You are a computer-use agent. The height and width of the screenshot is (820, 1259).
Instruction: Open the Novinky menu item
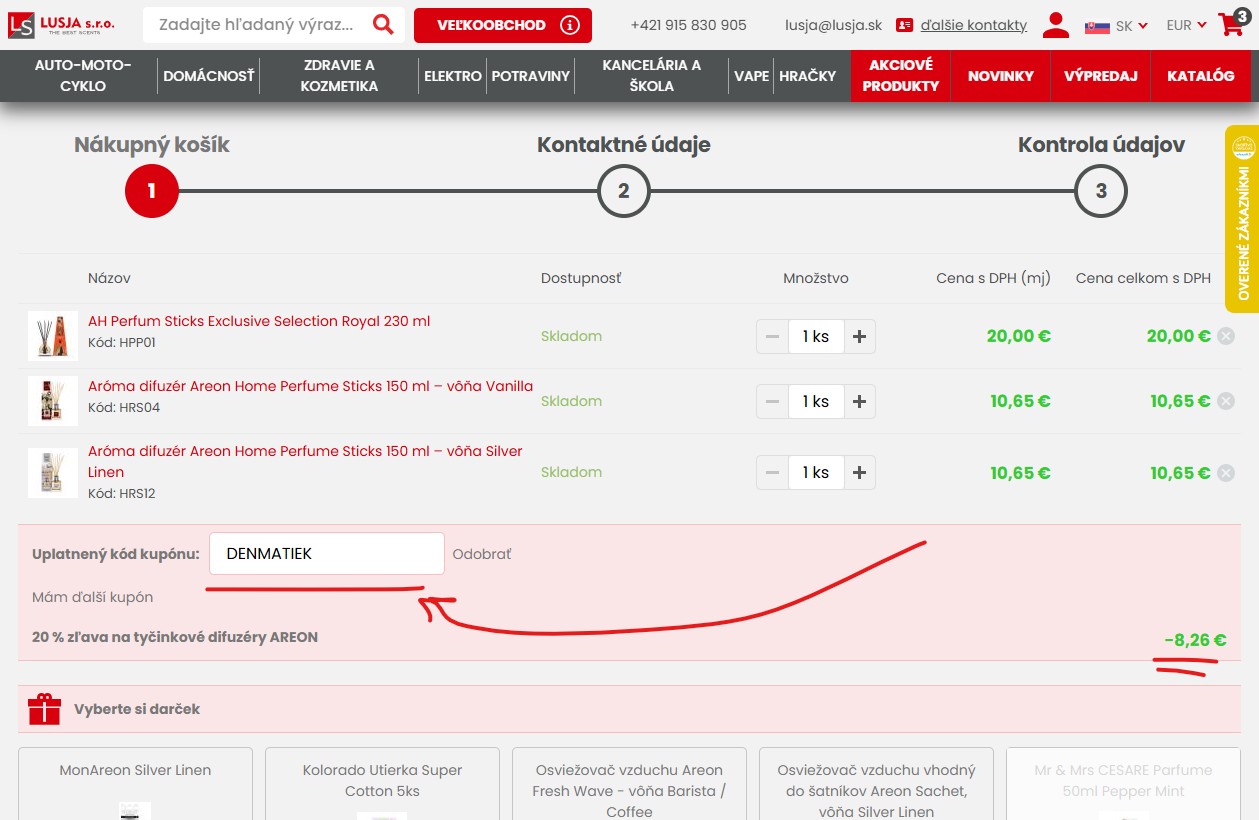pyautogui.click(x=1001, y=76)
